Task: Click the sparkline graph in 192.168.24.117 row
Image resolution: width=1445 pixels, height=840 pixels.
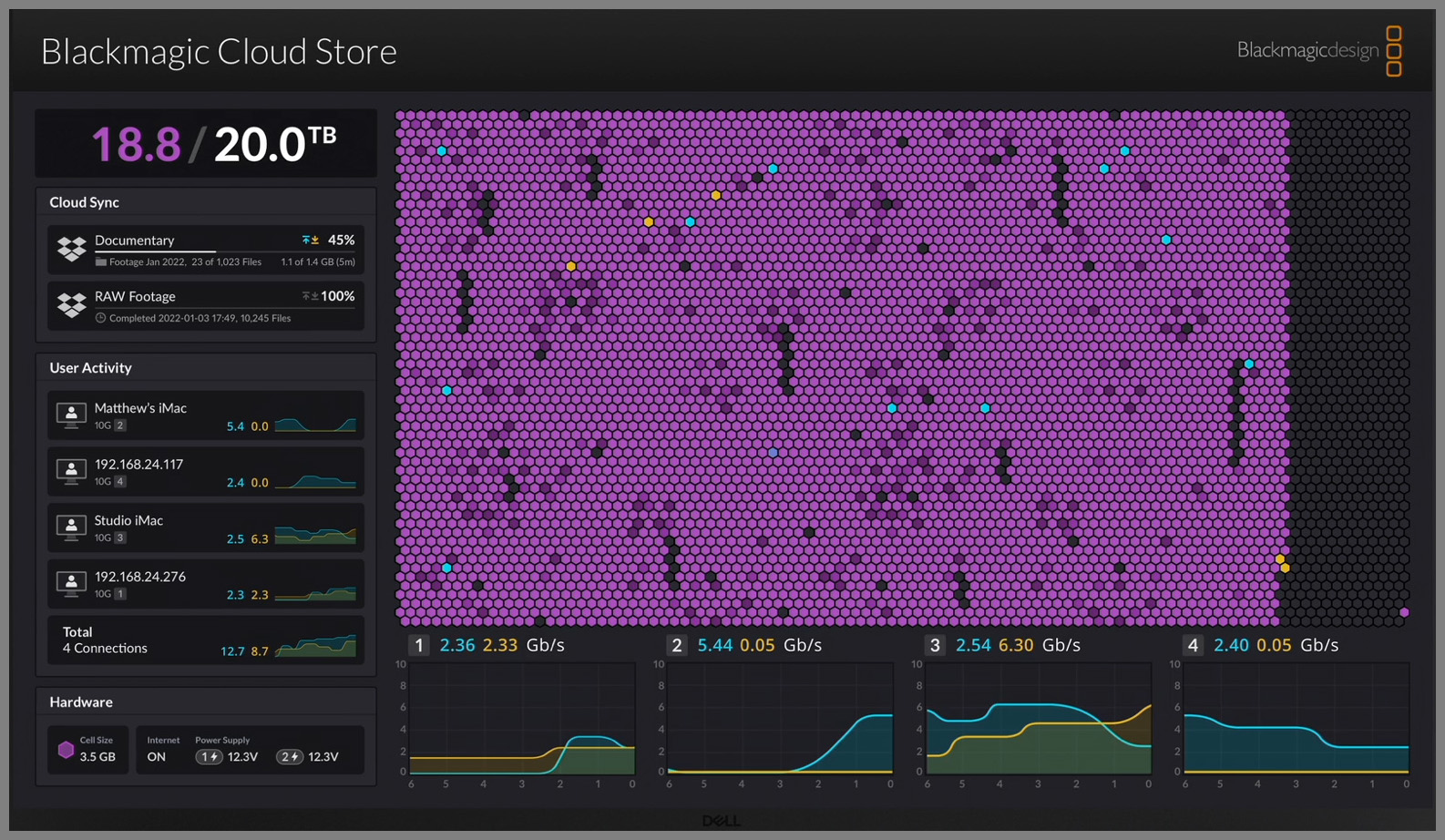Action: [315, 480]
